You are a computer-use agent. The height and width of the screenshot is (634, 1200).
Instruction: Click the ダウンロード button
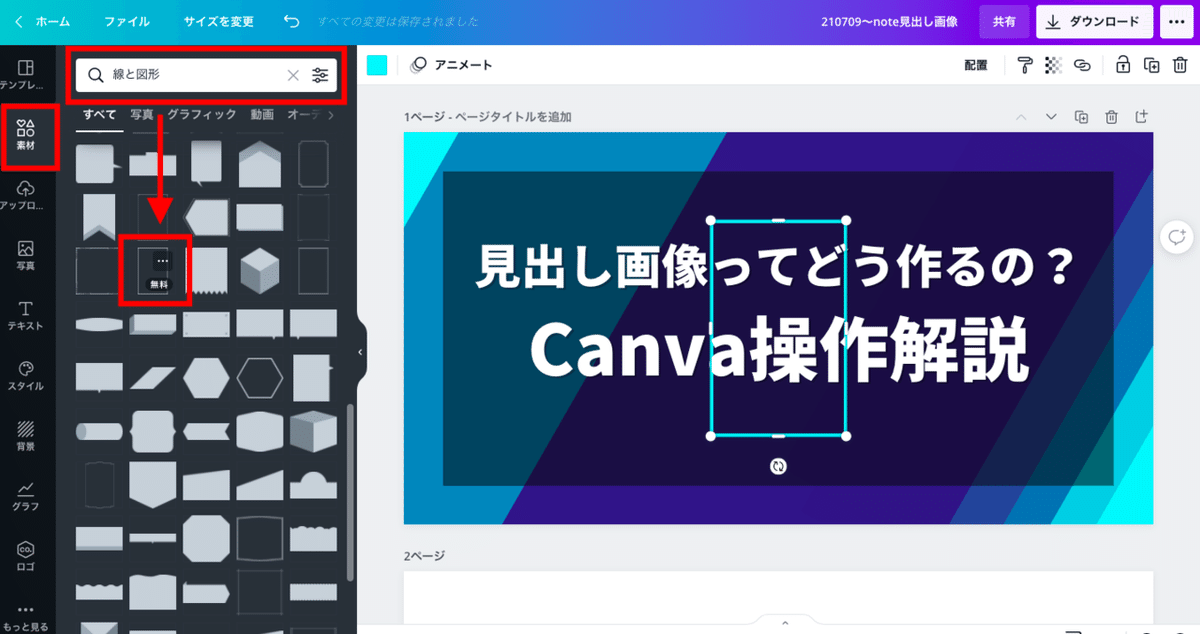click(x=1093, y=21)
